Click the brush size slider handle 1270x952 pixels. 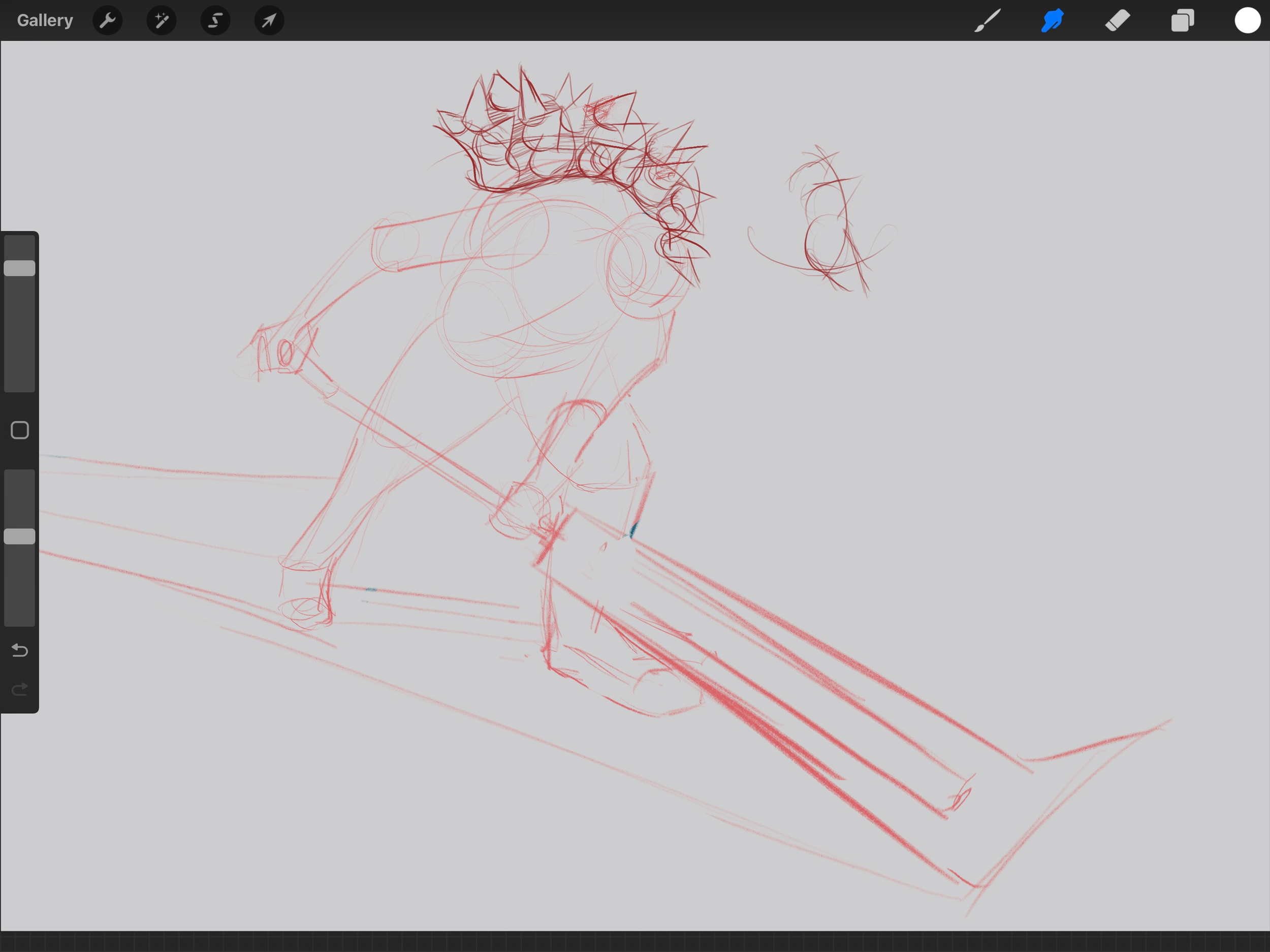[19, 268]
